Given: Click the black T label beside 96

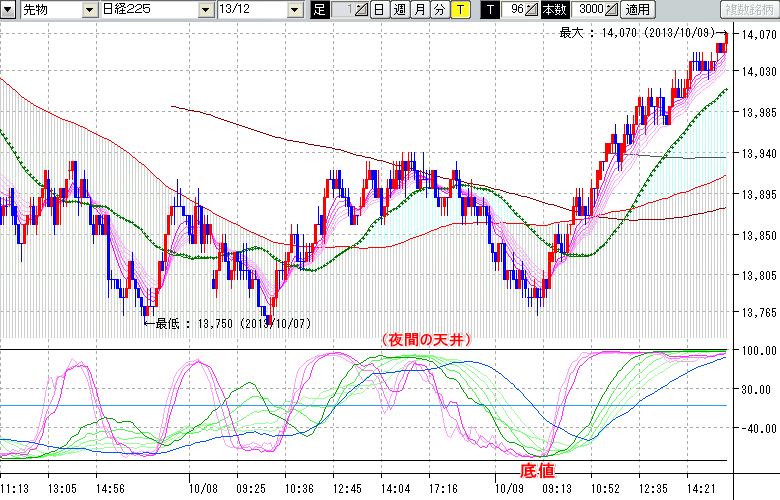Looking at the screenshot, I should (489, 9).
